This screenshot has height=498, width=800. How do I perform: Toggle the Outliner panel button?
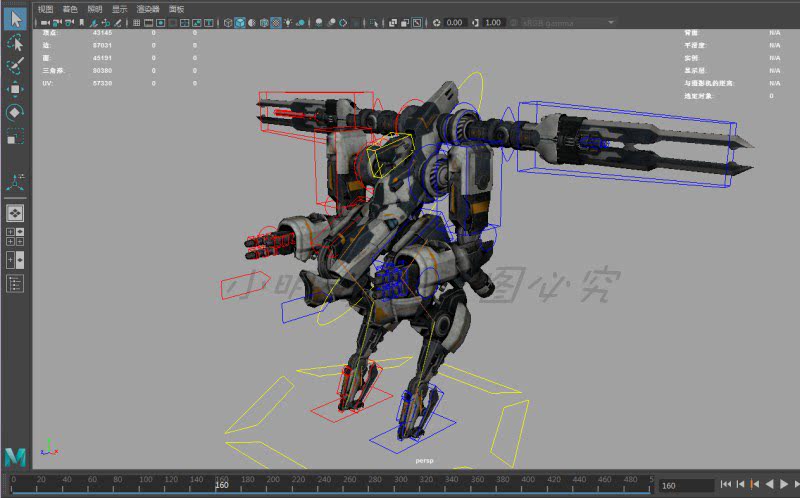click(x=15, y=284)
